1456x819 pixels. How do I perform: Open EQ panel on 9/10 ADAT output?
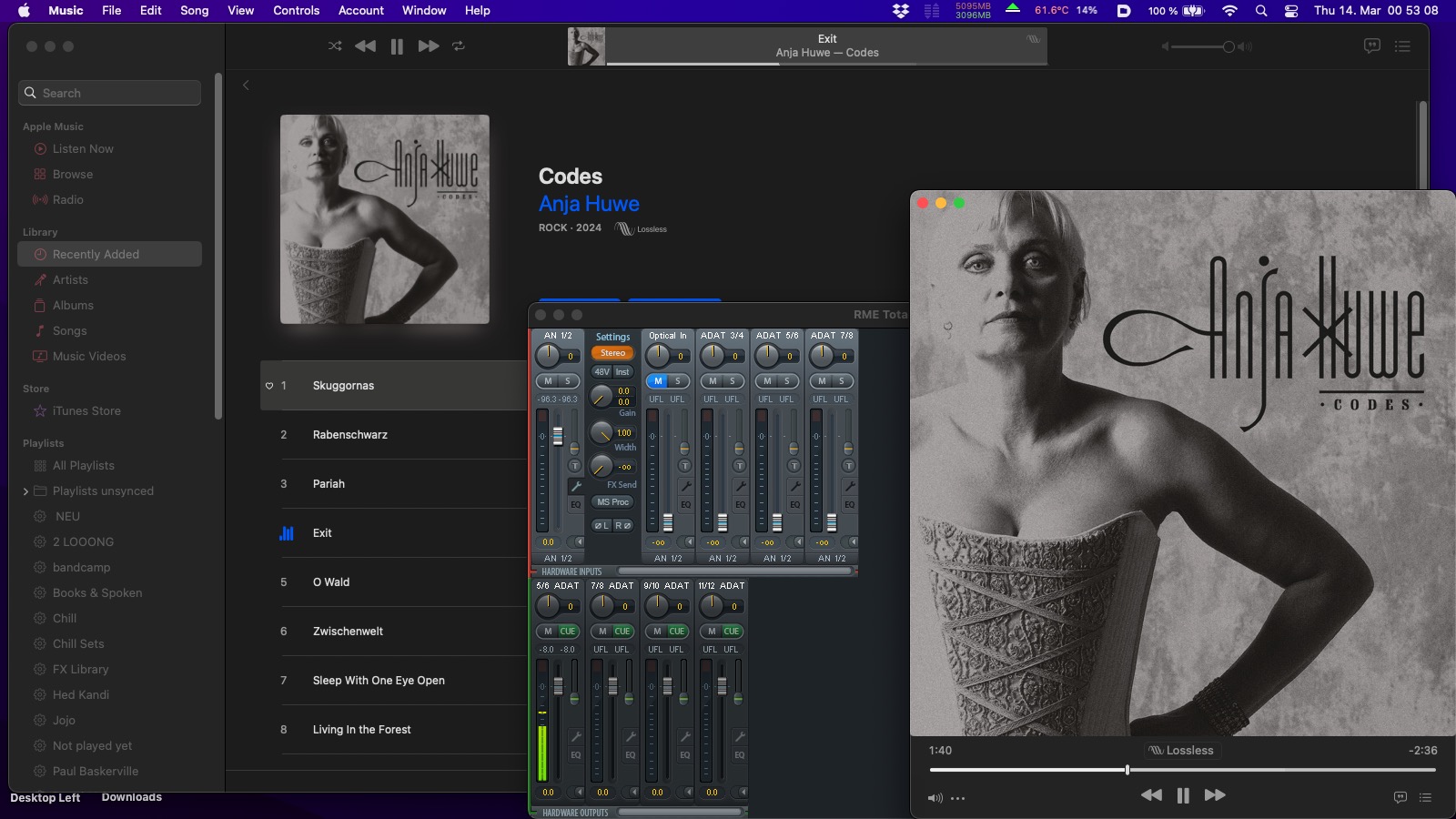tap(684, 754)
